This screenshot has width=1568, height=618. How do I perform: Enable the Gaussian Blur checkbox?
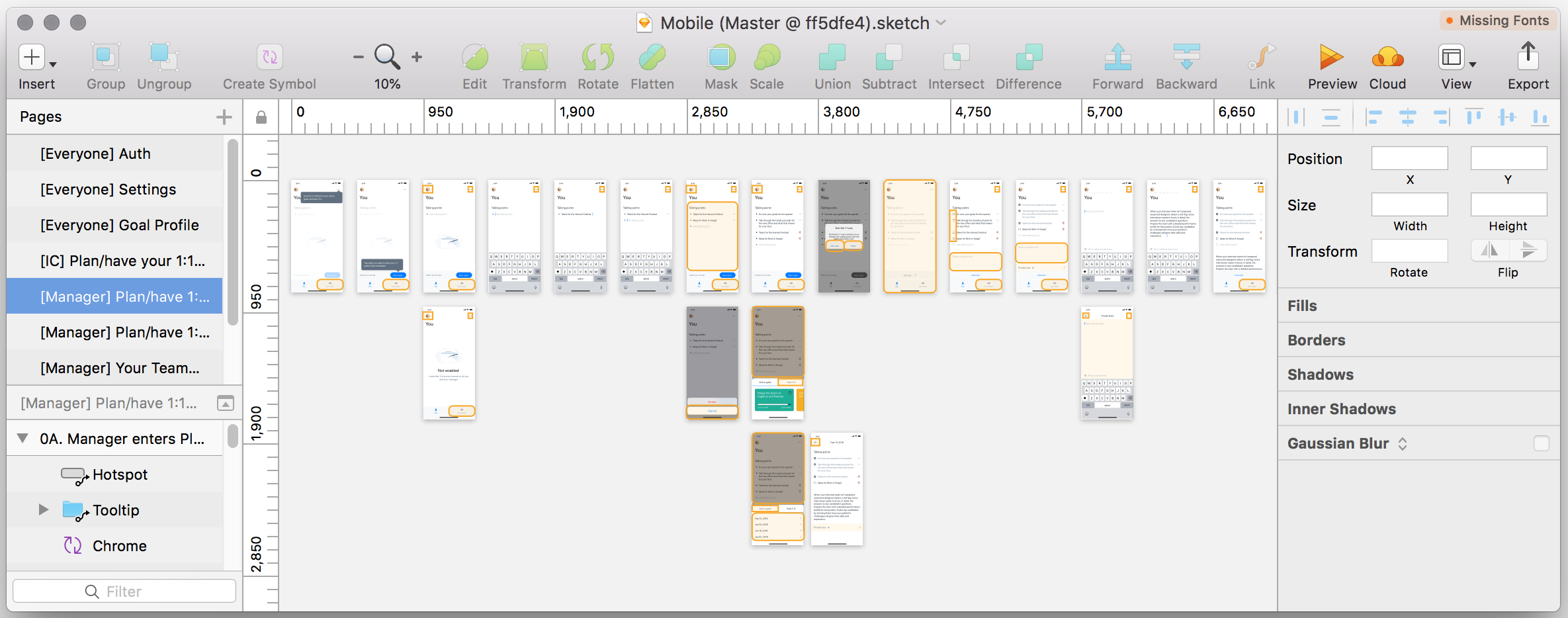click(x=1541, y=443)
